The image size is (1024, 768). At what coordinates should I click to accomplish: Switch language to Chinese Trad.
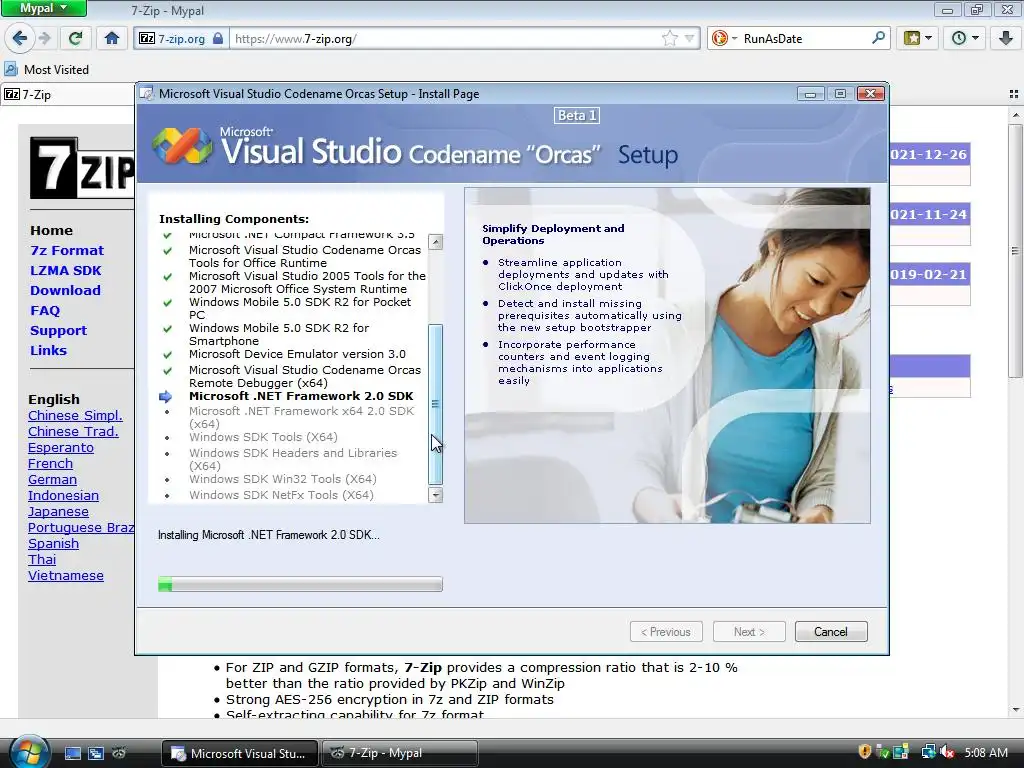(x=73, y=431)
